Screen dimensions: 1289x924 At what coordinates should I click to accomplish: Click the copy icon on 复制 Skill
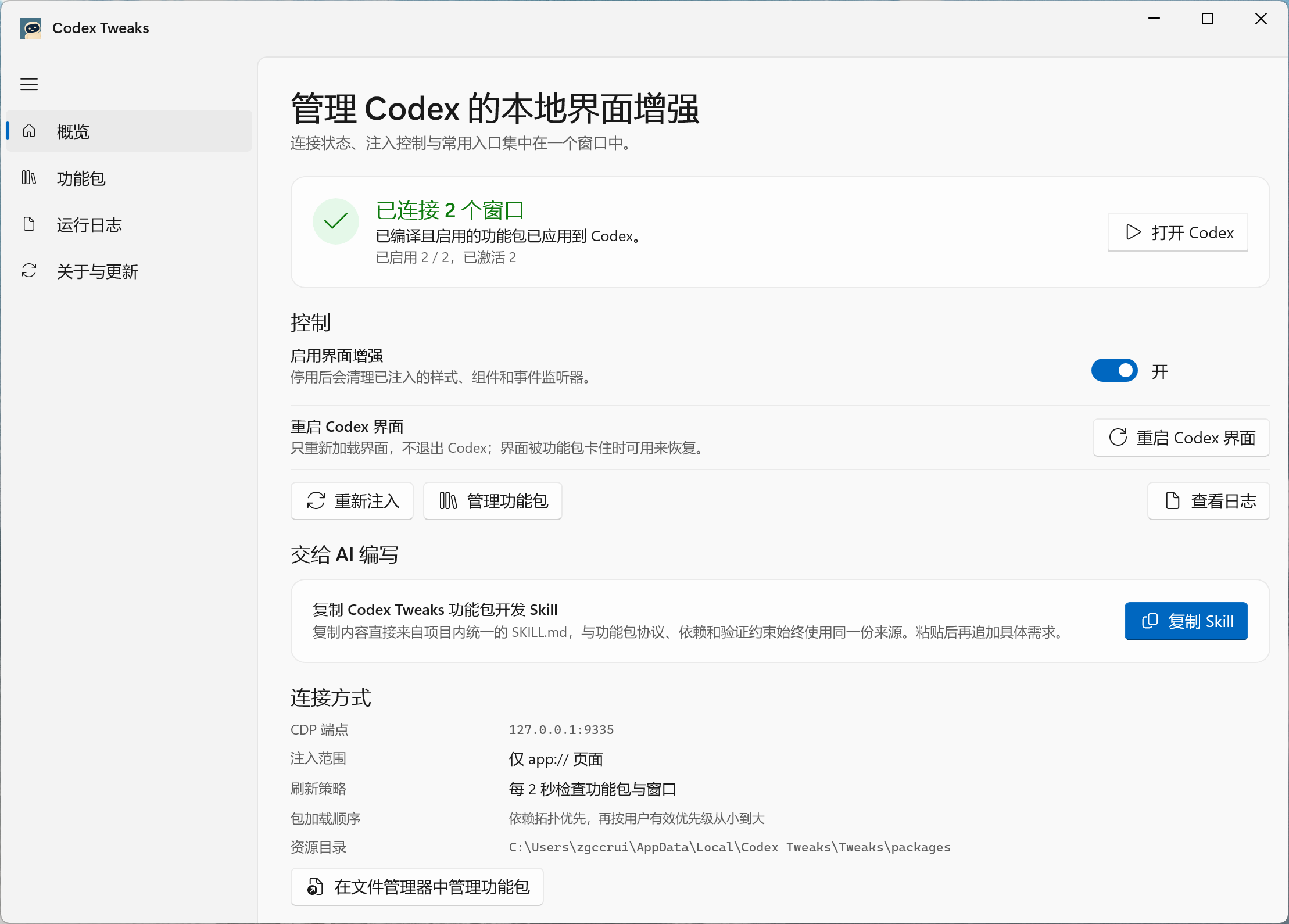point(1150,621)
